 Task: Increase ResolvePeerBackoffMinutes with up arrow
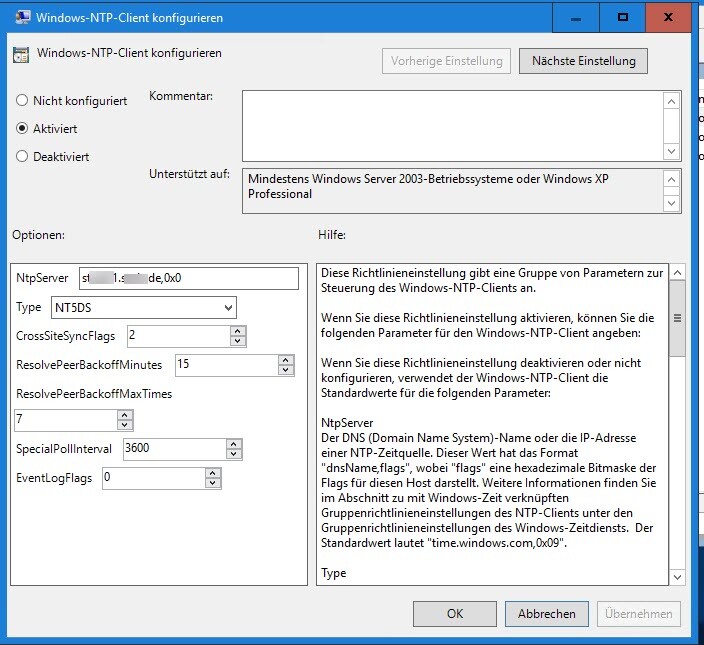tap(286, 360)
